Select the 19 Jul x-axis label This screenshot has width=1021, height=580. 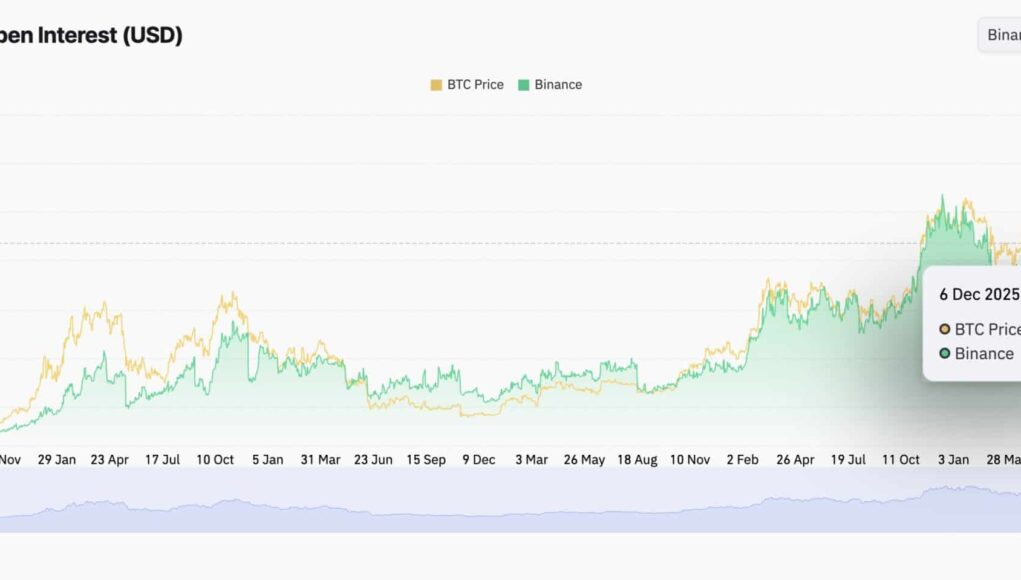tap(848, 460)
